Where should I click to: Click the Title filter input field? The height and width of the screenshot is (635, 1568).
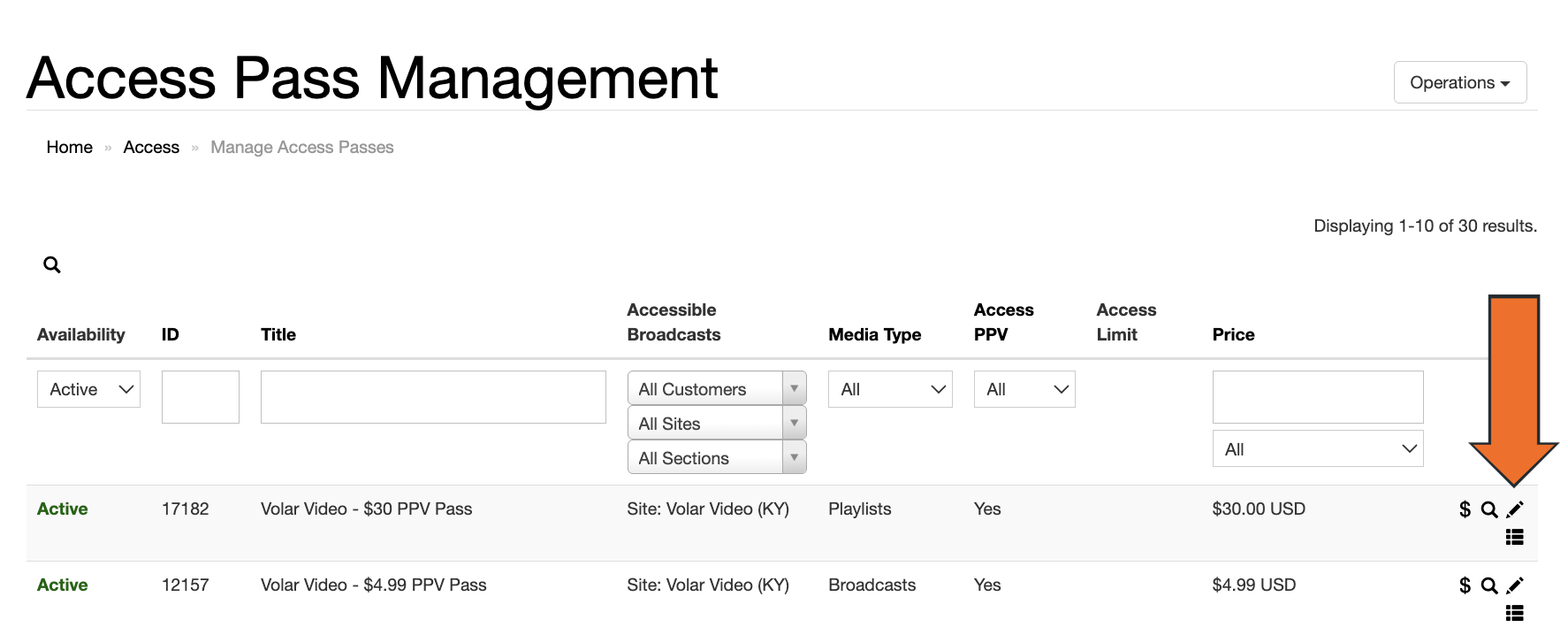coord(433,397)
